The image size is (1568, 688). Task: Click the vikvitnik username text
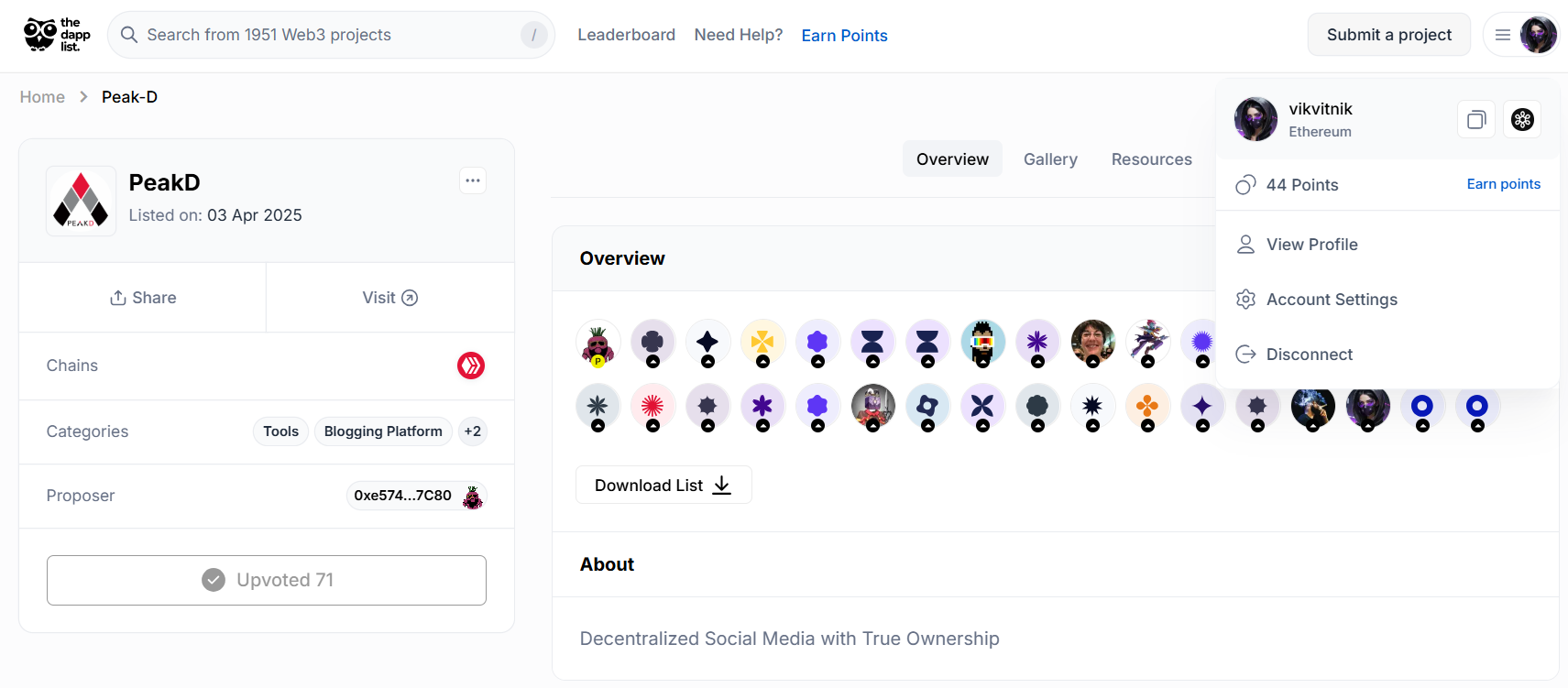[x=1321, y=109]
